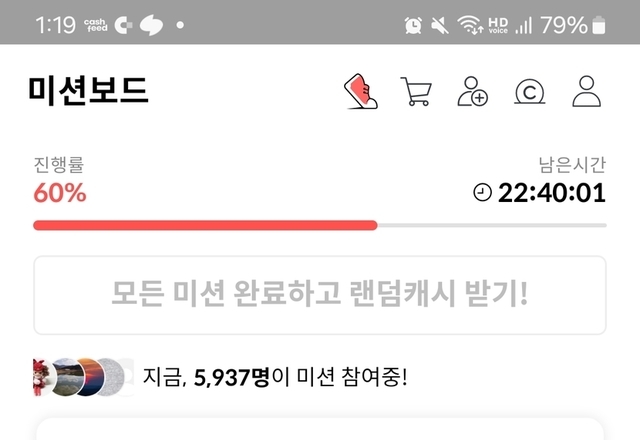Tap the alarm icon in status bar
Viewport: 640px width, 440px height.
tap(413, 25)
